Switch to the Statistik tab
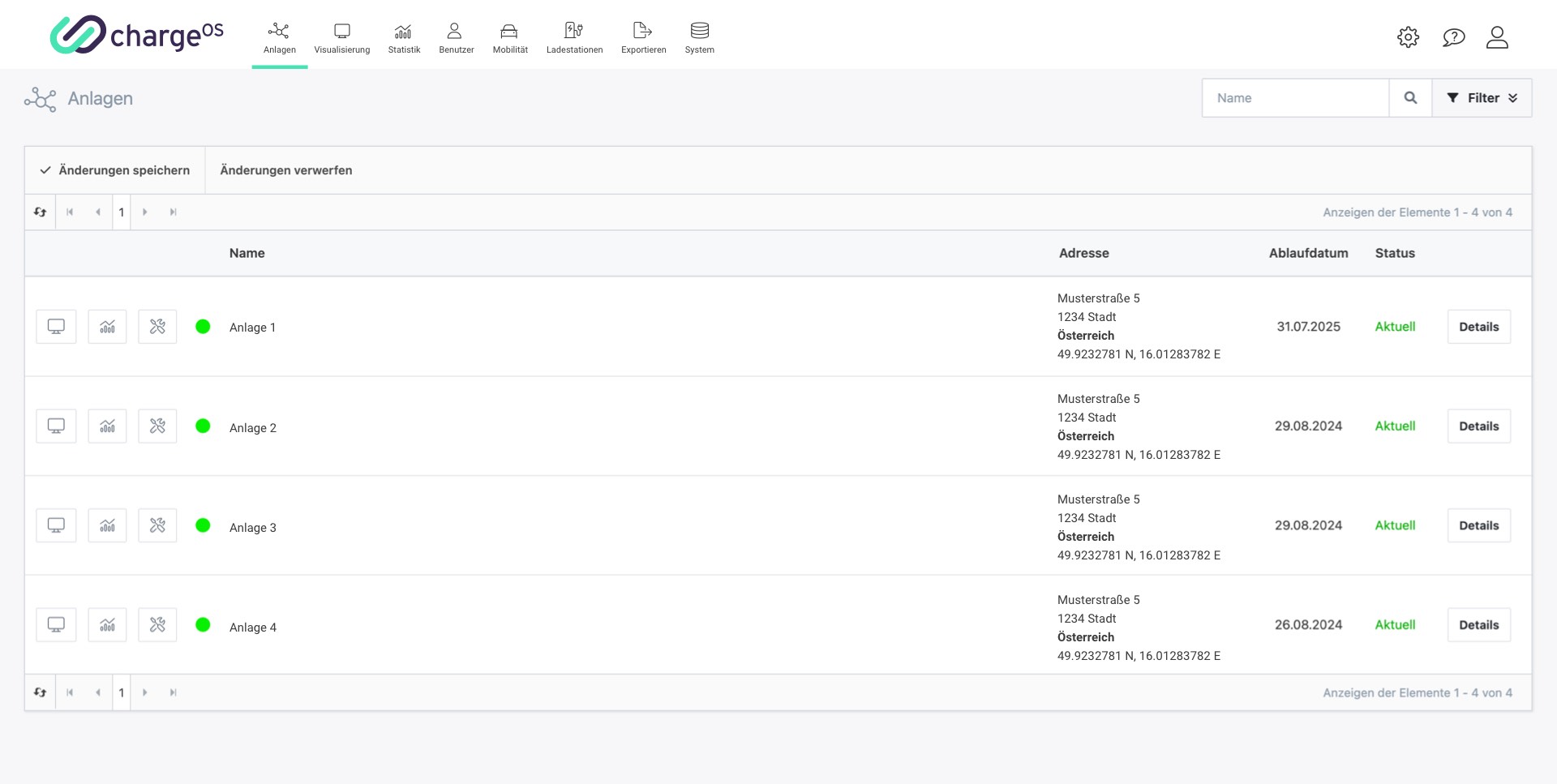The image size is (1557, 784). (x=404, y=38)
